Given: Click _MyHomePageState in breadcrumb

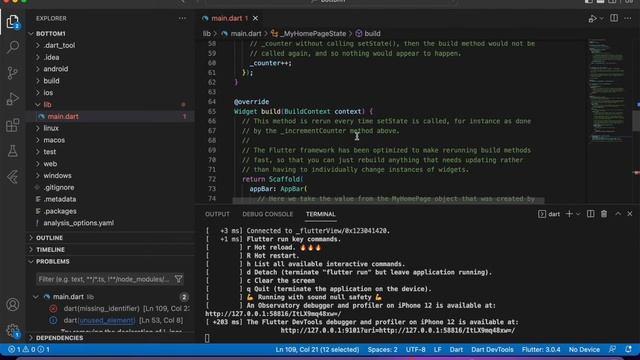Looking at the screenshot, I should click(x=313, y=33).
